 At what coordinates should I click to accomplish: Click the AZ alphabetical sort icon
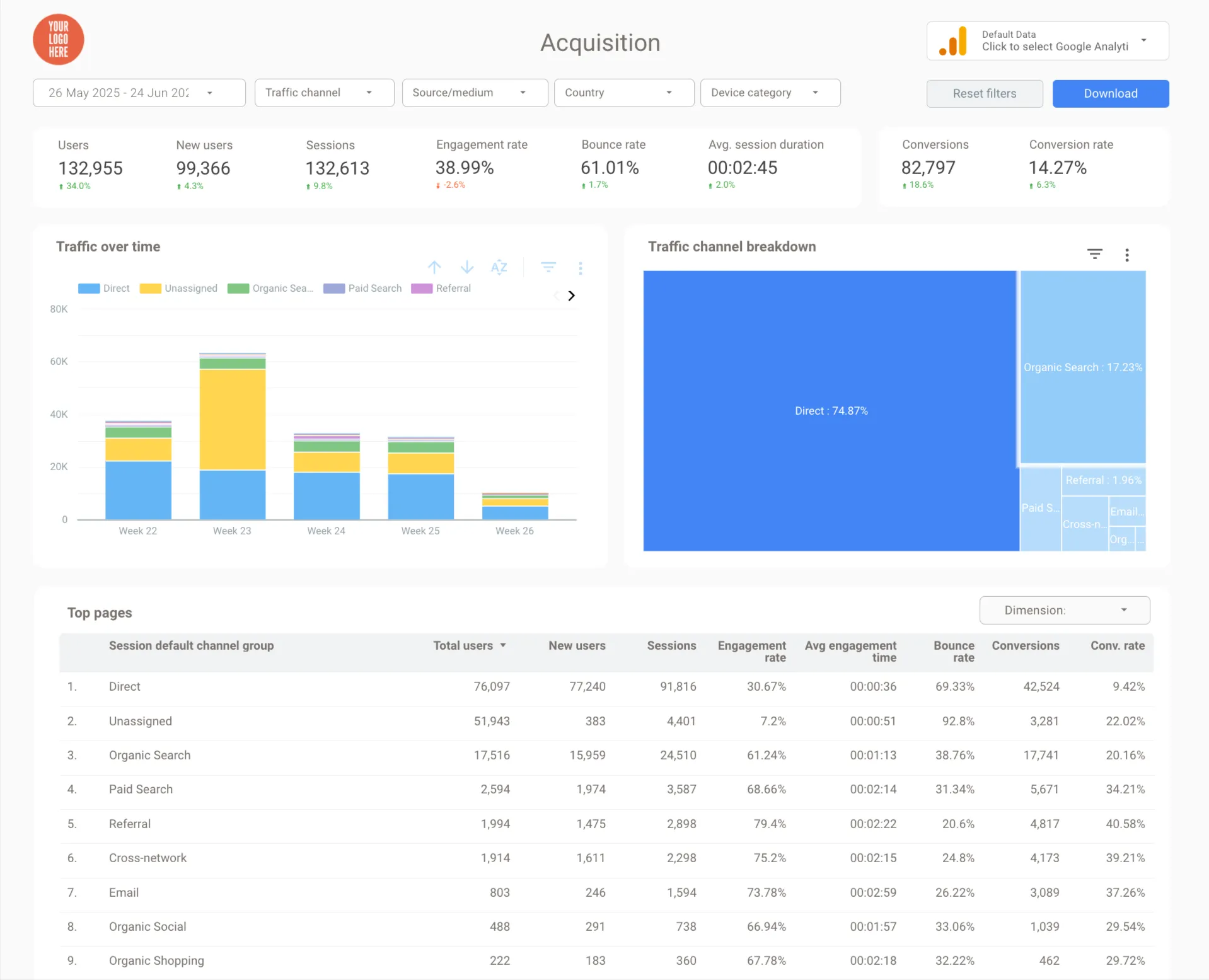[499, 267]
